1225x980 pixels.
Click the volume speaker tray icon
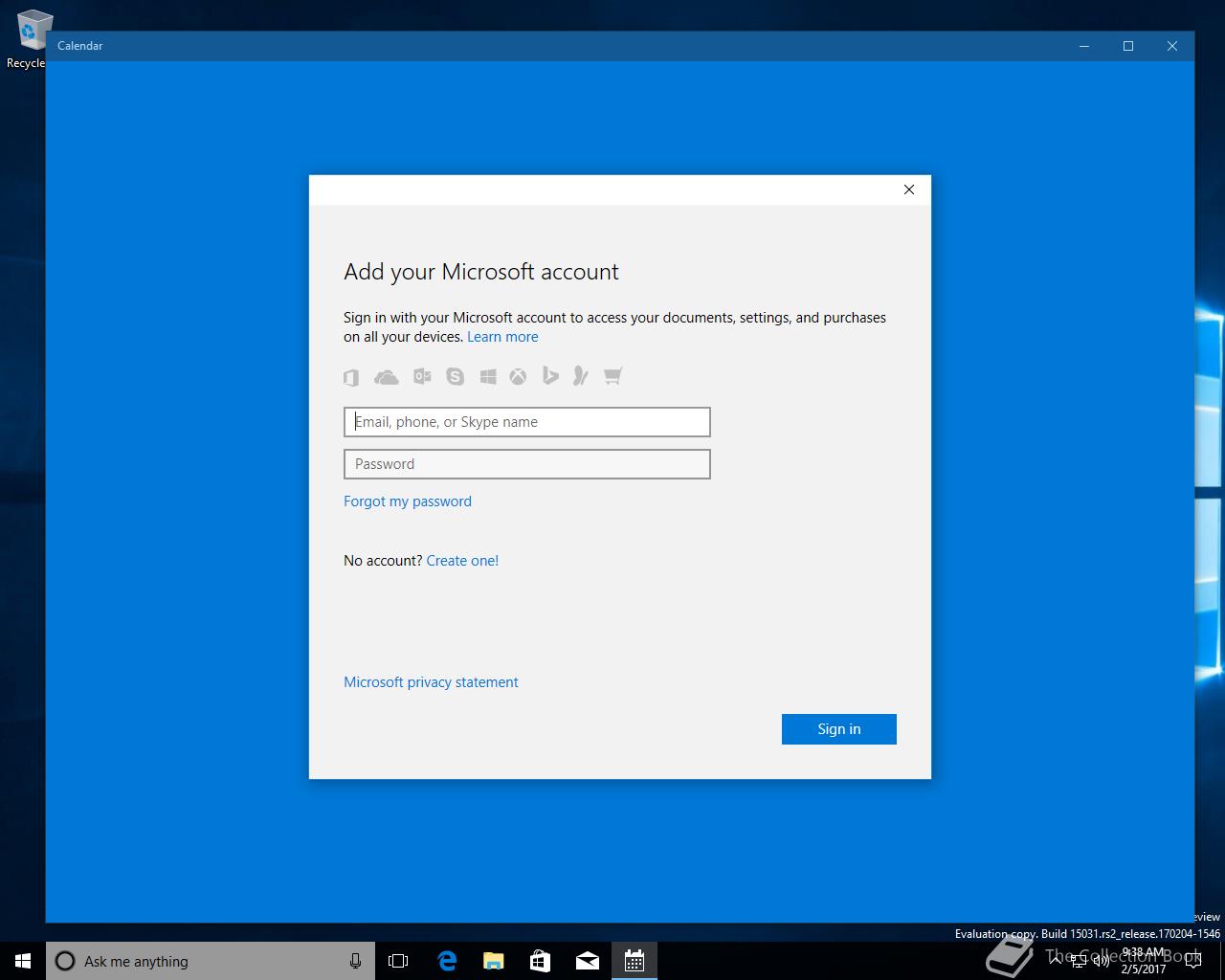point(1101,961)
